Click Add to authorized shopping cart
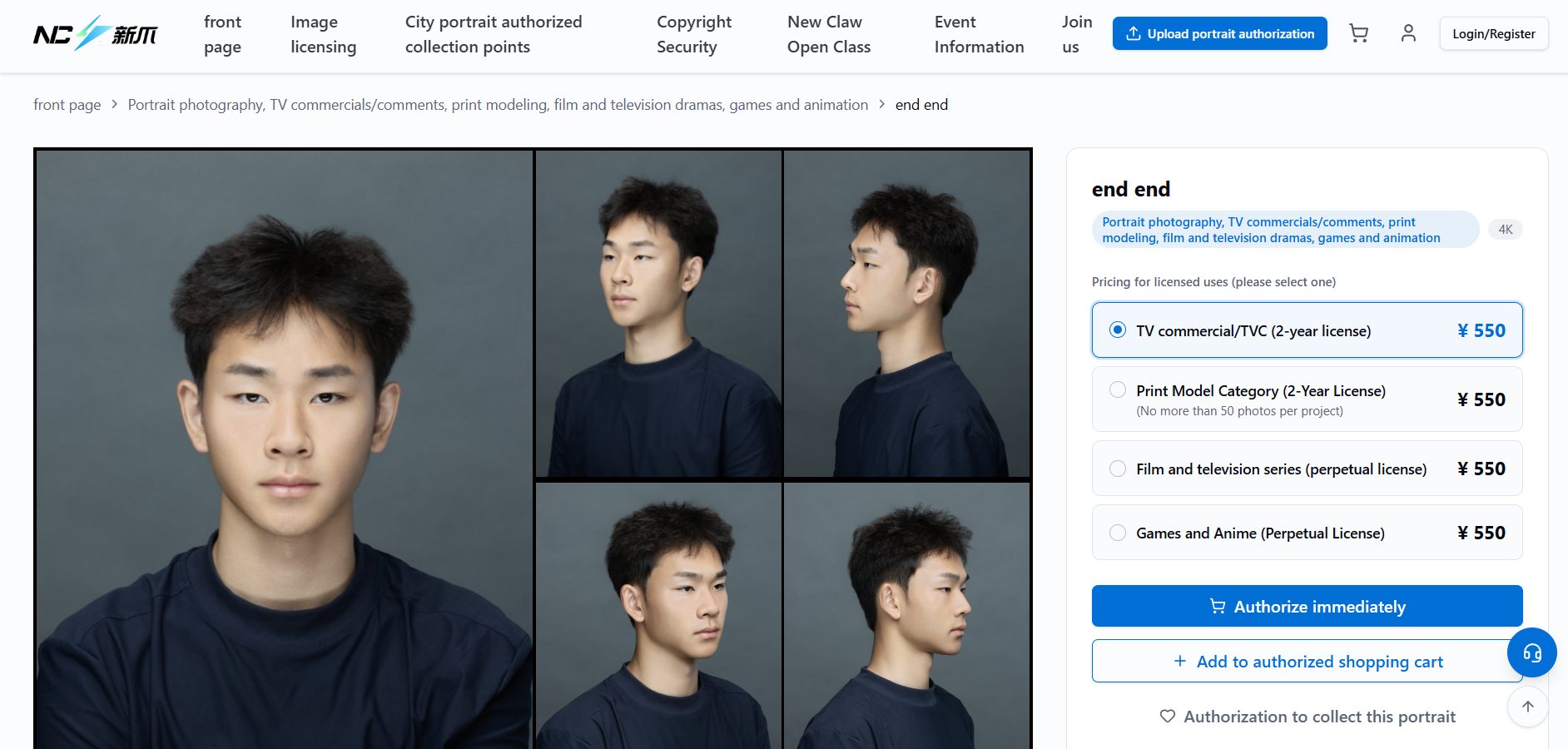The width and height of the screenshot is (1568, 749). (1307, 661)
